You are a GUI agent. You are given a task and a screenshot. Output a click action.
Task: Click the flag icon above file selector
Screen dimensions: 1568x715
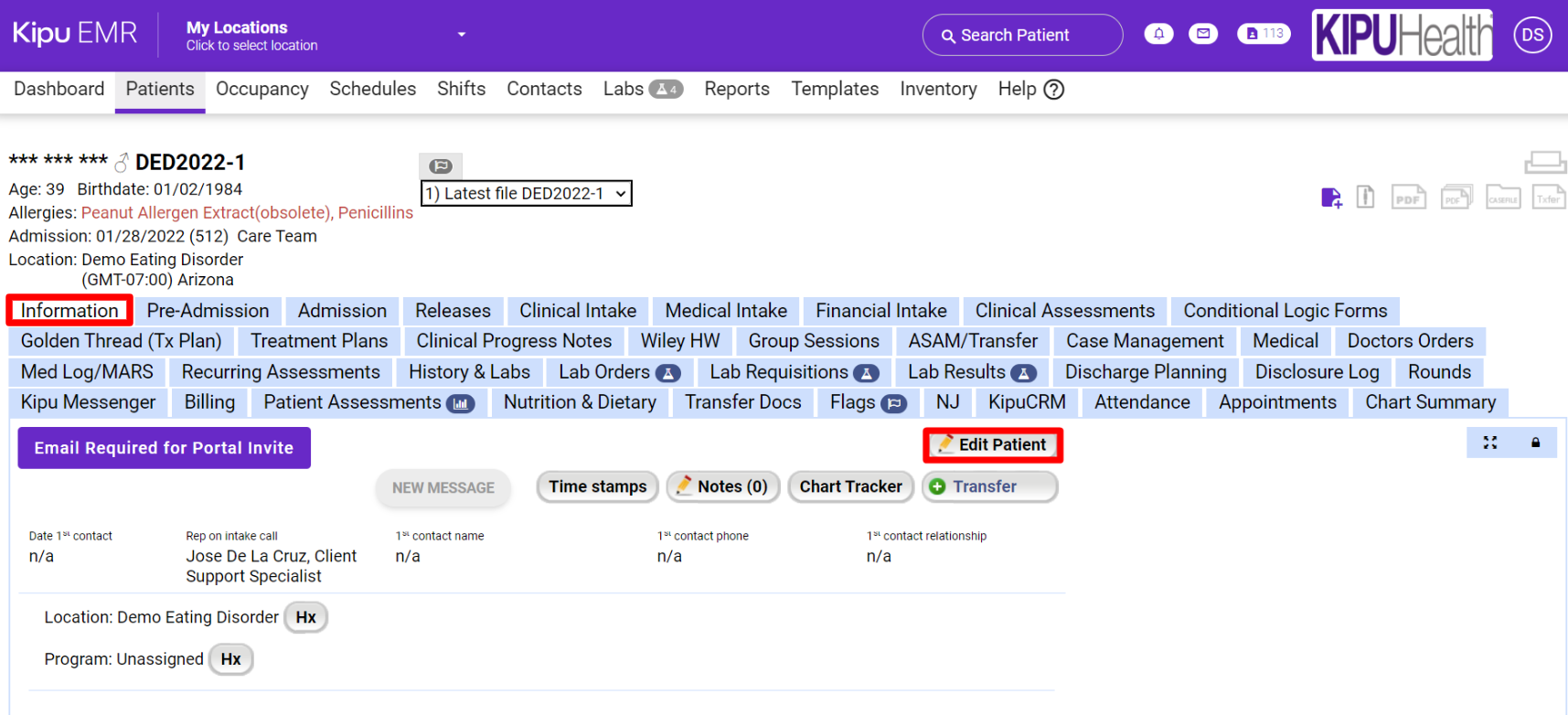point(441,165)
